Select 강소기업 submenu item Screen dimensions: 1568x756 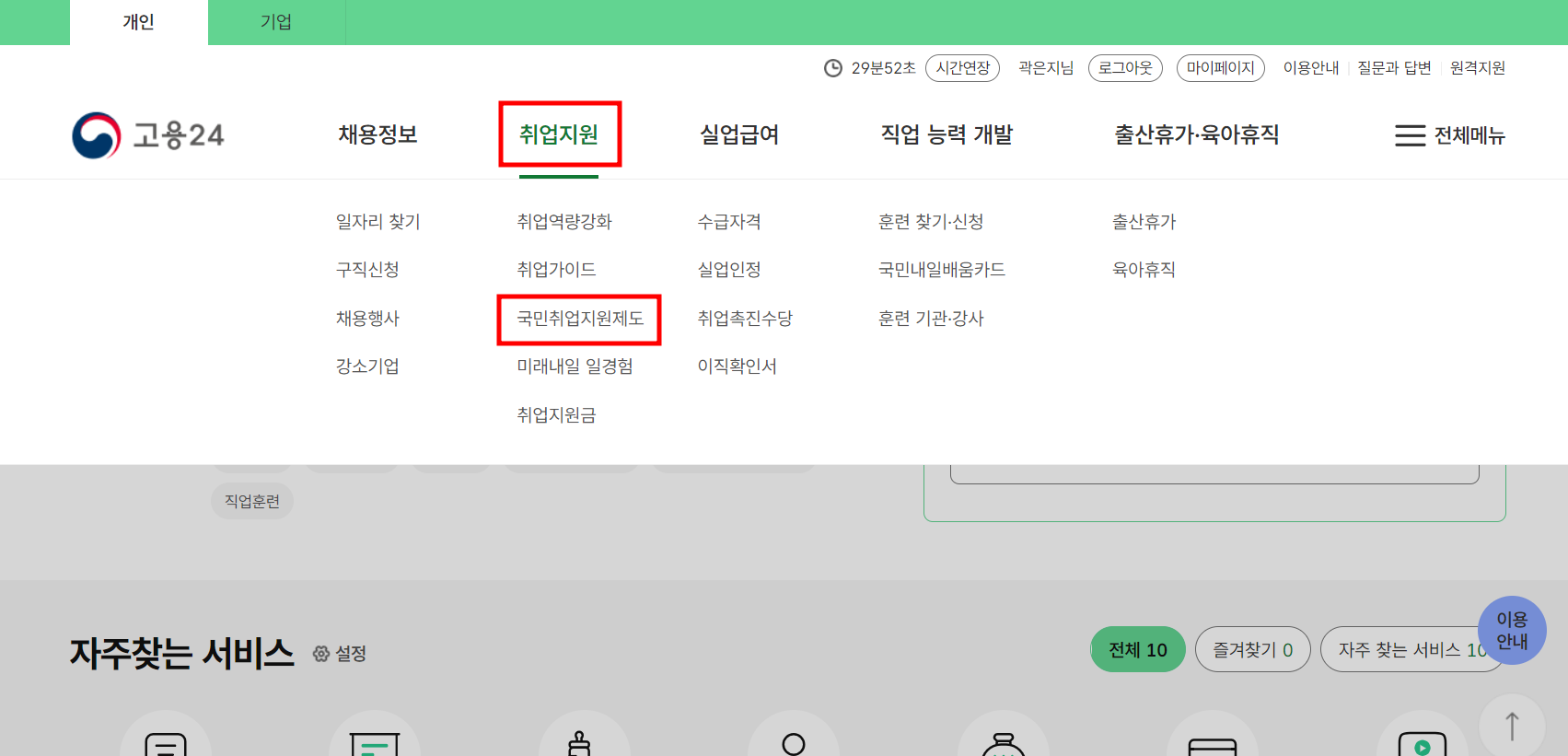(367, 366)
